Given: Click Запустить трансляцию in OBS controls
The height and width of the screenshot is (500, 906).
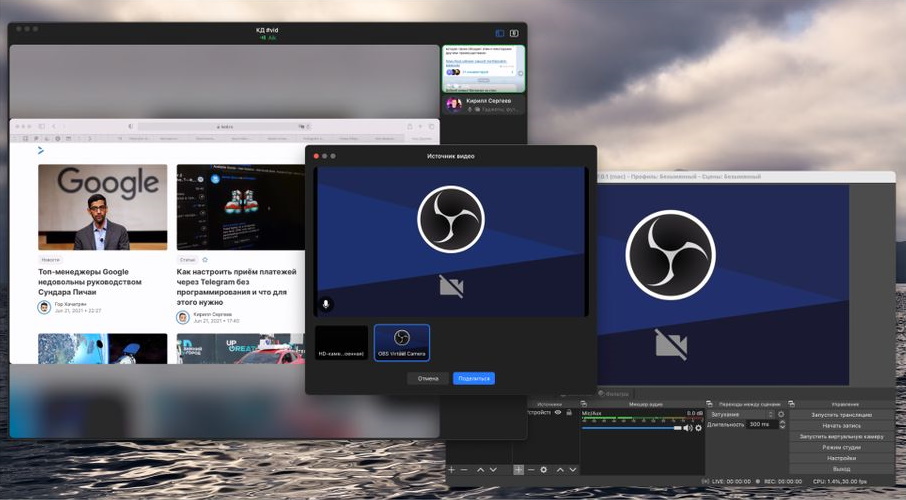Looking at the screenshot, I should click(841, 415).
